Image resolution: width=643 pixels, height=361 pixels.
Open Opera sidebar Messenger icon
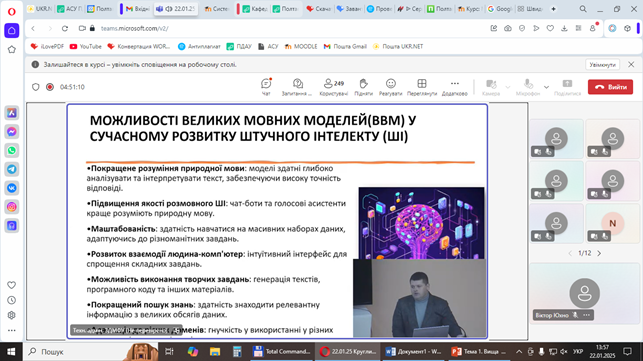click(11, 132)
